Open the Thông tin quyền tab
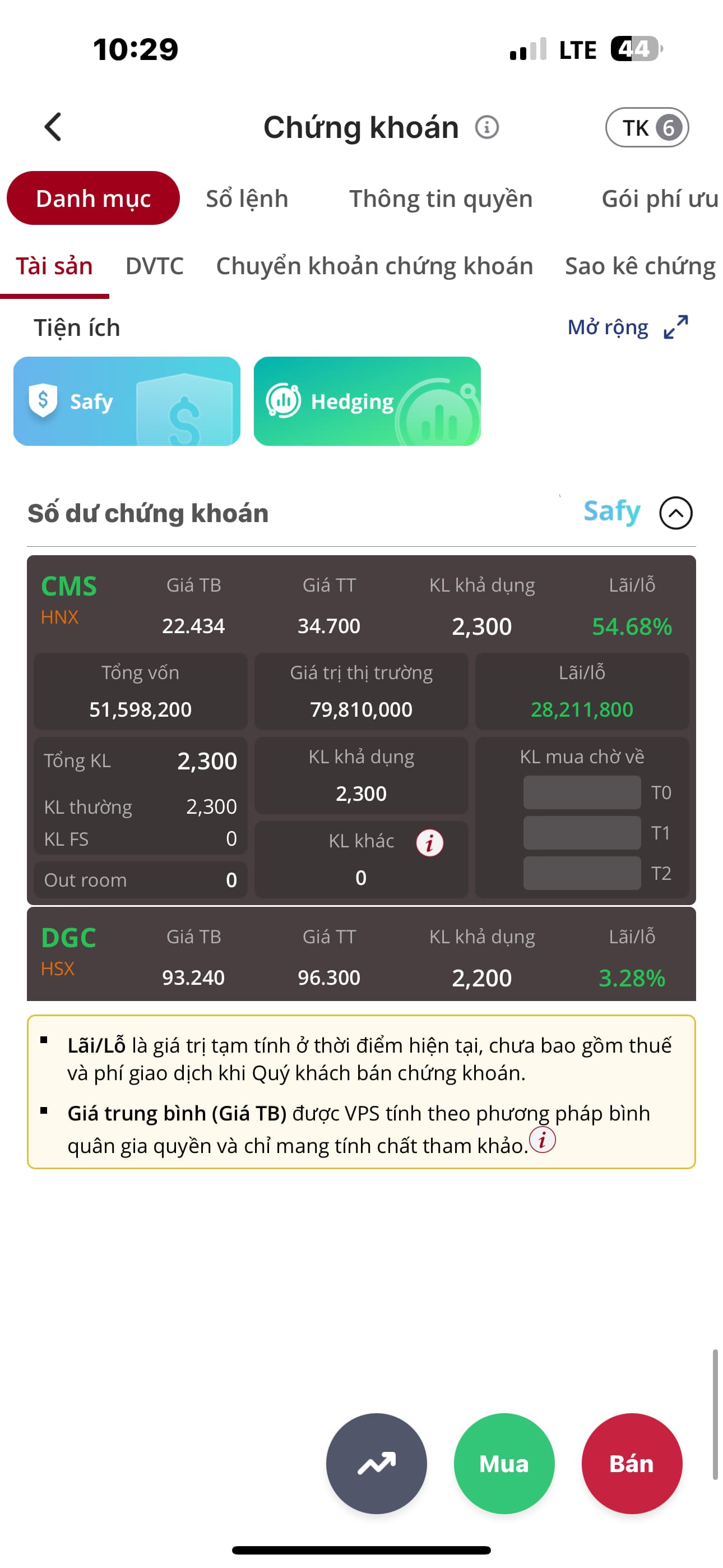 tap(441, 199)
